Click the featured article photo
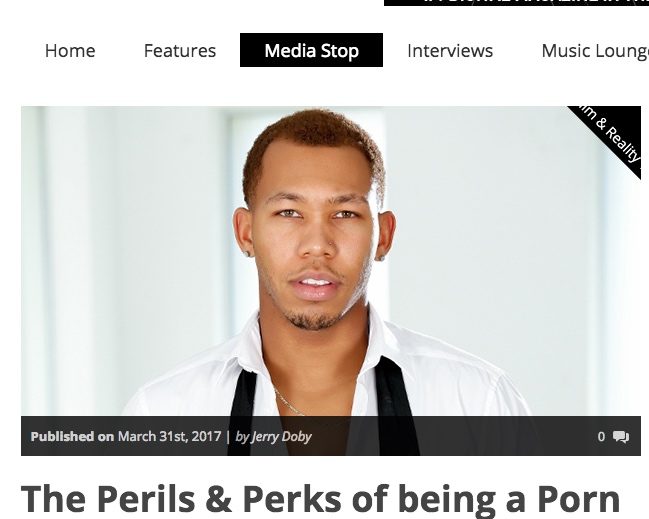Screen dimensions: 649x519 331,261
